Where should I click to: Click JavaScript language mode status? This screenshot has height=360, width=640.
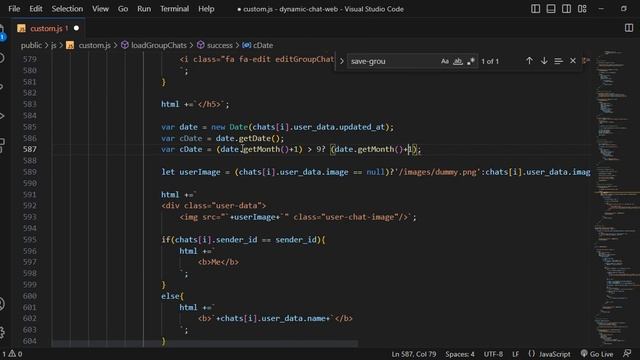554,354
